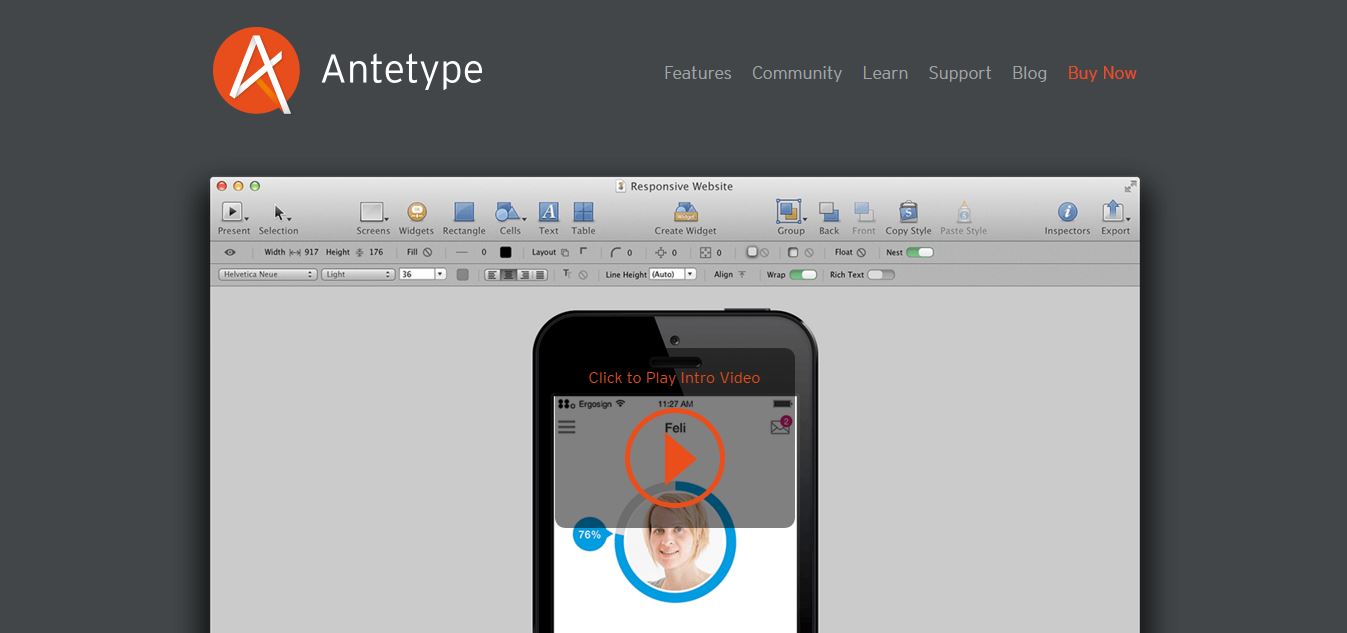This screenshot has width=1347, height=633.
Task: Click the Paste Style icon
Action: pos(963,212)
